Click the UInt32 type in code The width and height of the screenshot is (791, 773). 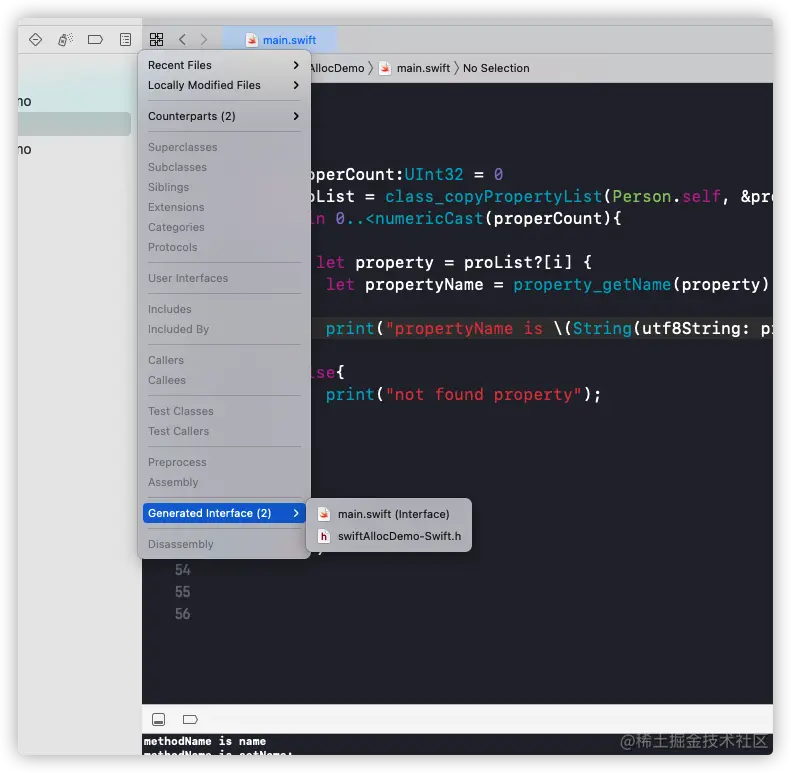pos(434,175)
